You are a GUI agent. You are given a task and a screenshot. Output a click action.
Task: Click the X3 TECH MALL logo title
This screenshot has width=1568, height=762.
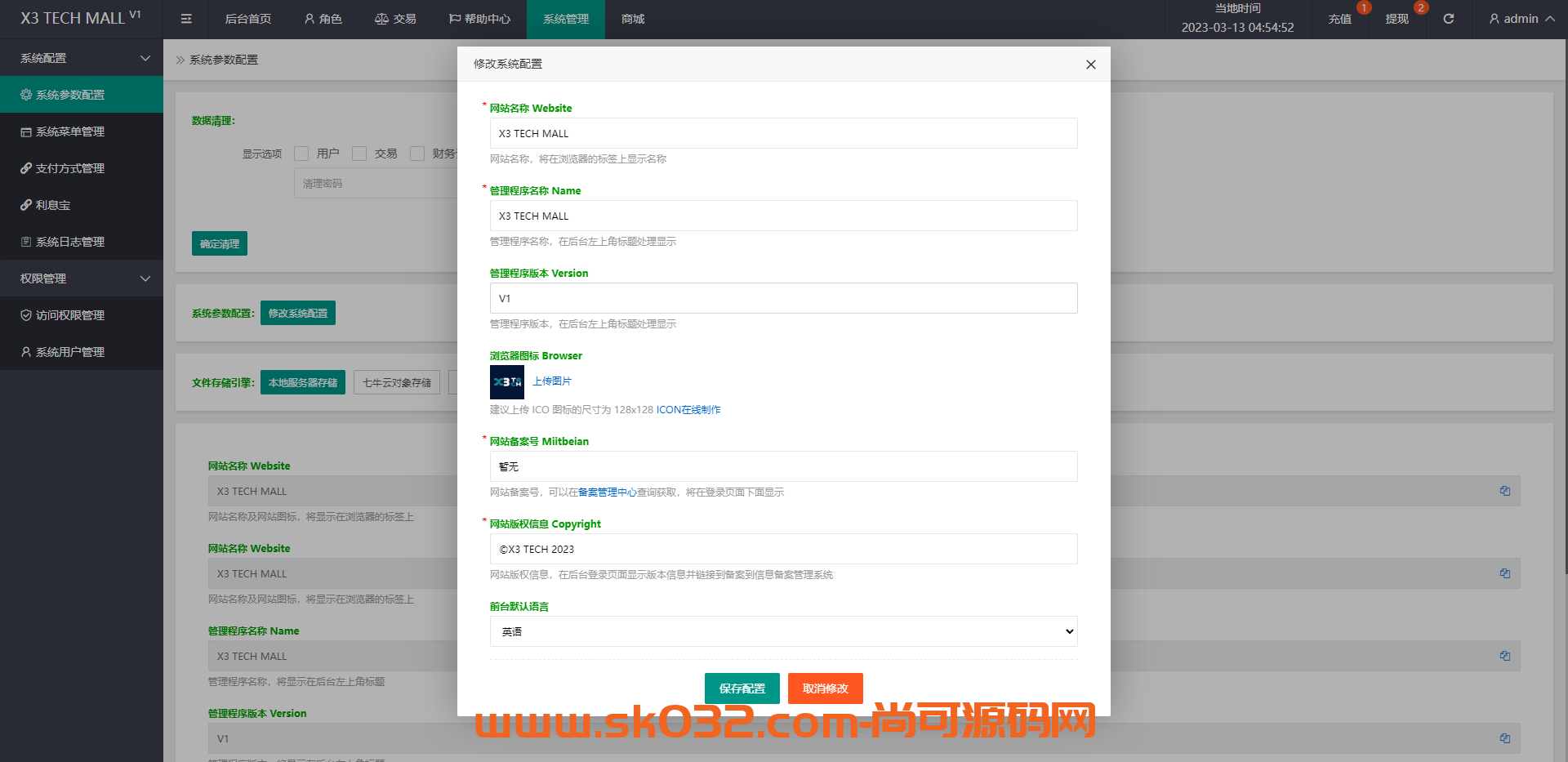point(80,18)
